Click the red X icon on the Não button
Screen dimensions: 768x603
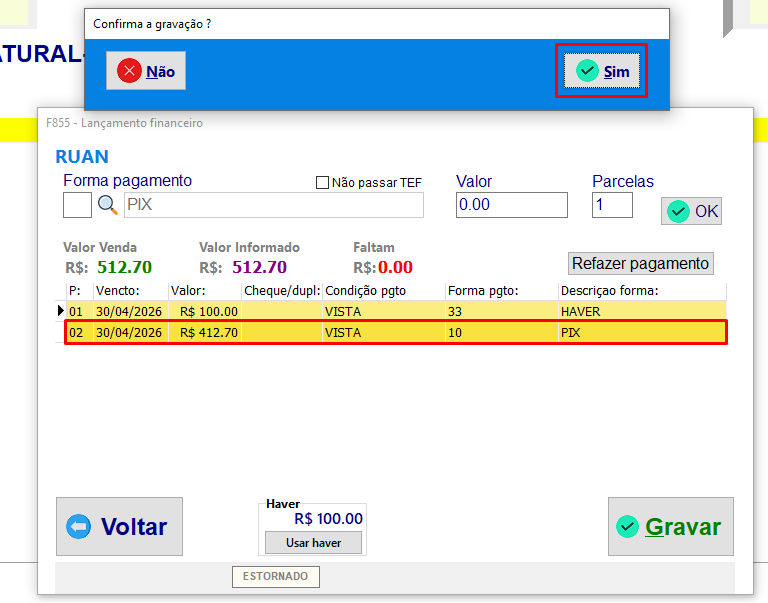click(x=129, y=71)
